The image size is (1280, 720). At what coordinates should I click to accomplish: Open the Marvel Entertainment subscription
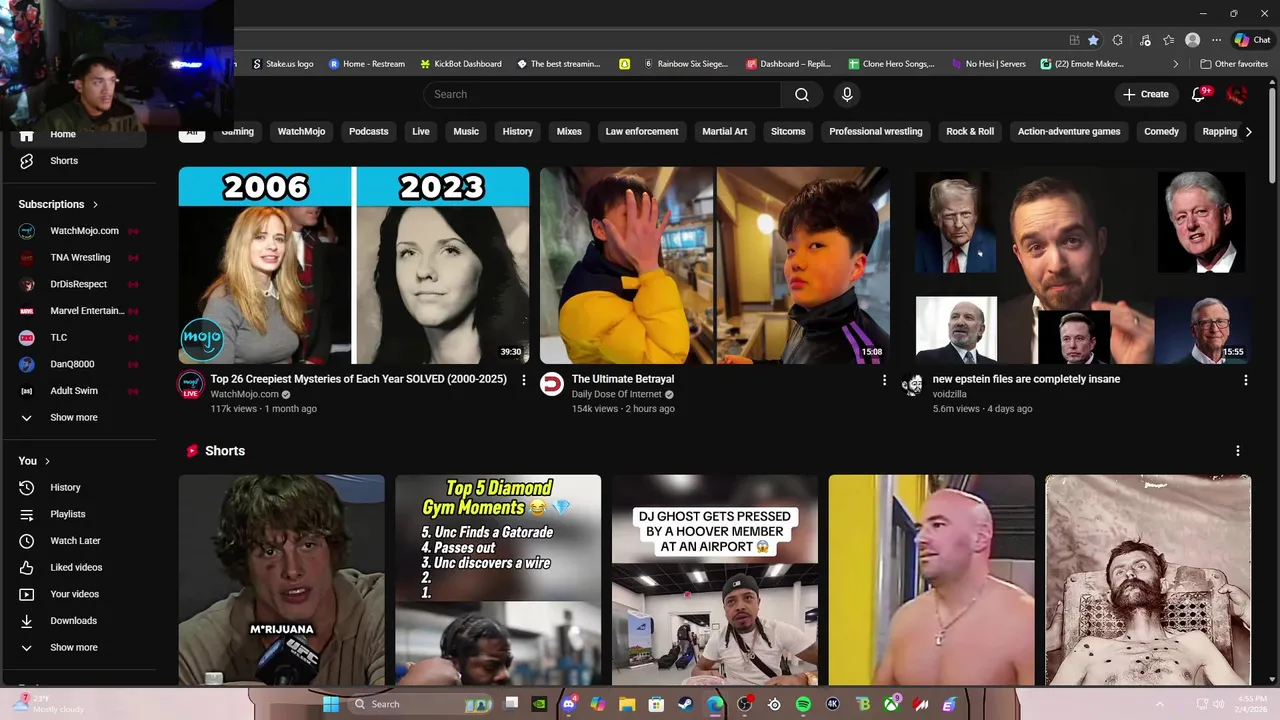pyautogui.click(x=78, y=311)
